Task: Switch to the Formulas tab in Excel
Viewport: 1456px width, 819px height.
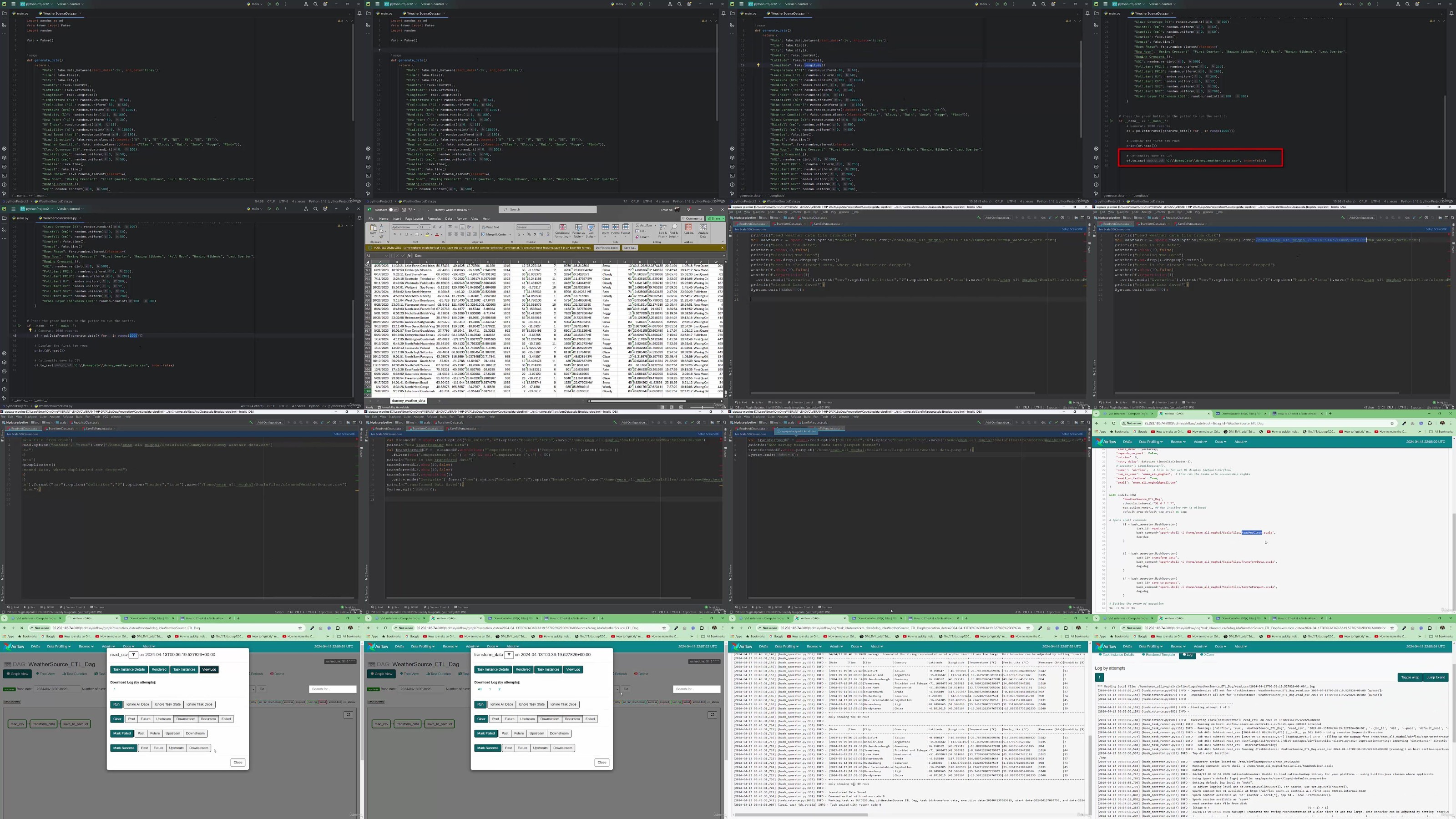Action: [434, 218]
